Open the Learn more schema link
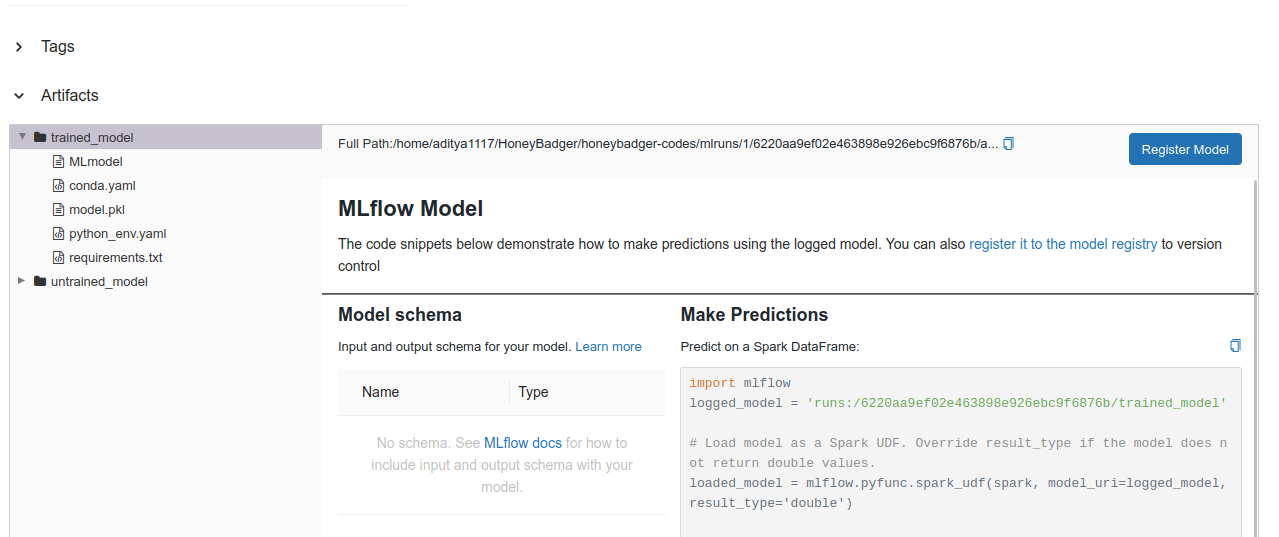The height and width of the screenshot is (537, 1279). click(608, 346)
